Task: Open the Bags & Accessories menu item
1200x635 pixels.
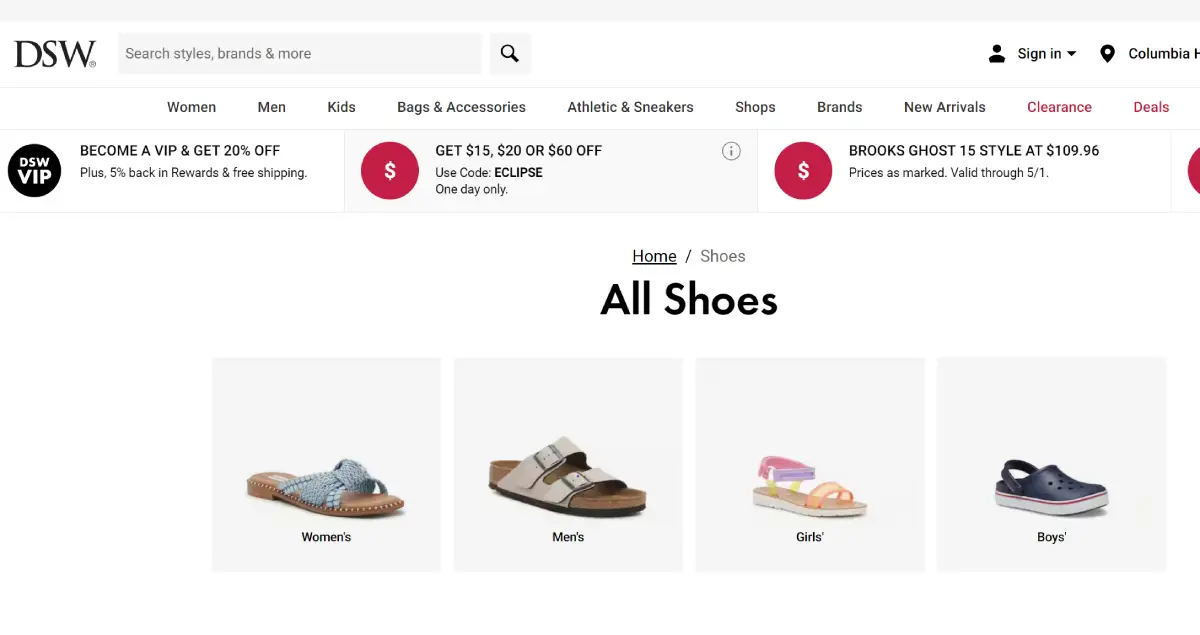Action: 461,107
